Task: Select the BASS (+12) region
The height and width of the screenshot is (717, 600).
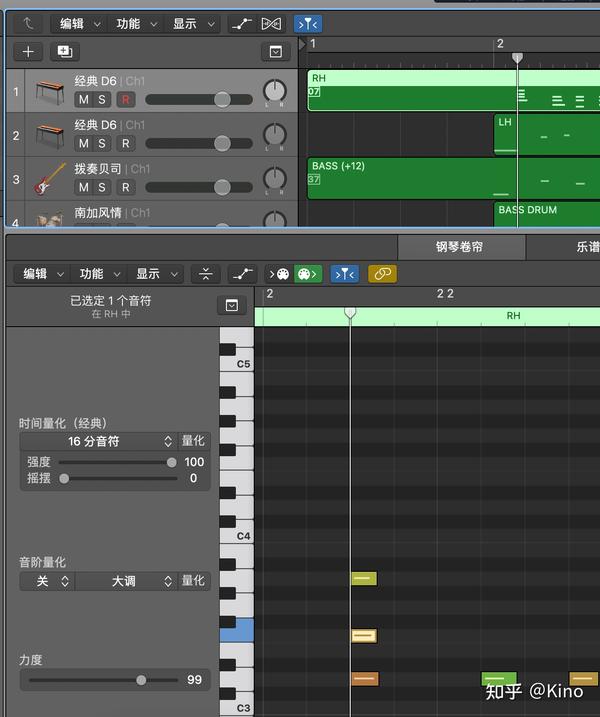Action: [x=453, y=178]
